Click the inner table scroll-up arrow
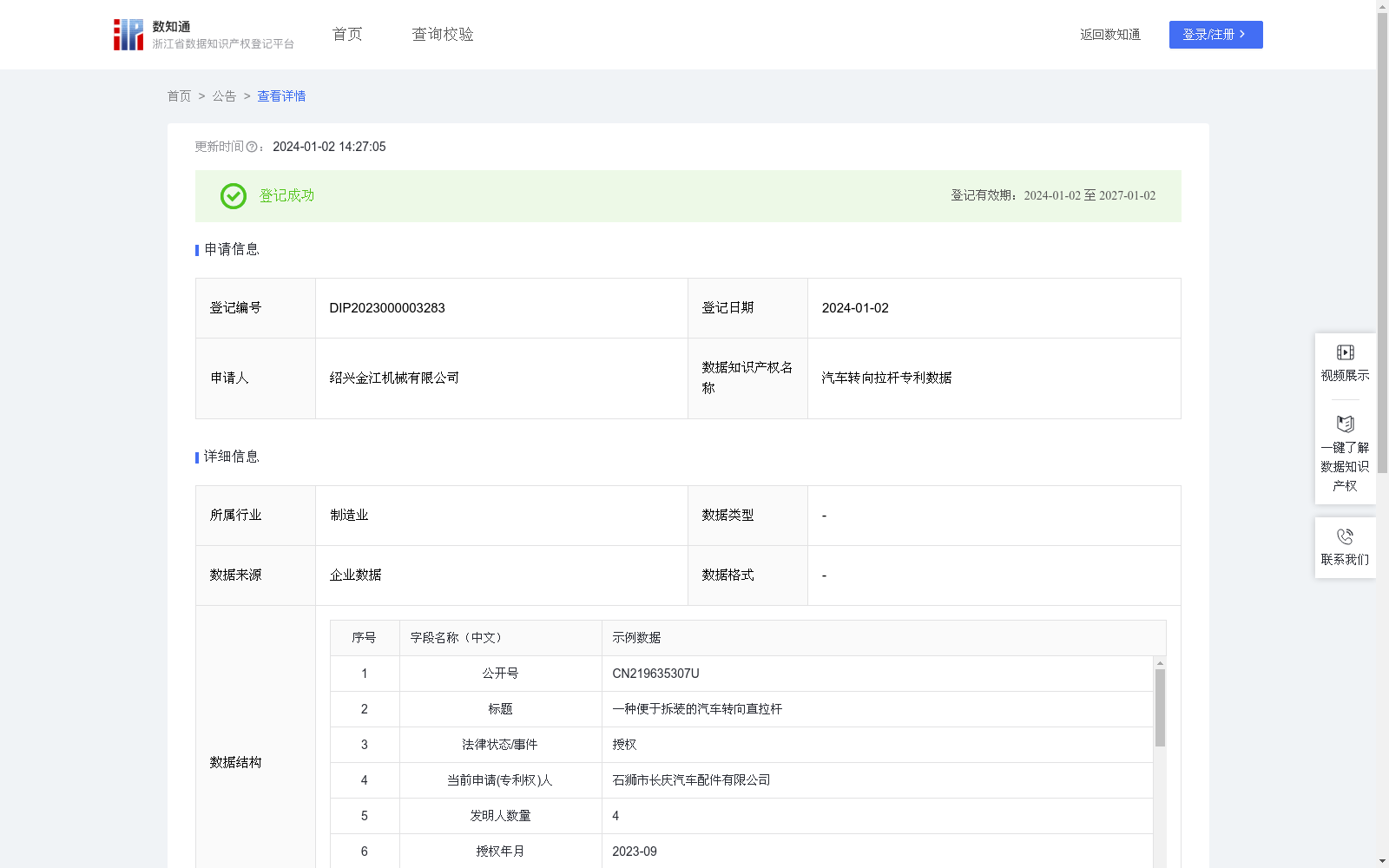1389x868 pixels. [x=1160, y=663]
